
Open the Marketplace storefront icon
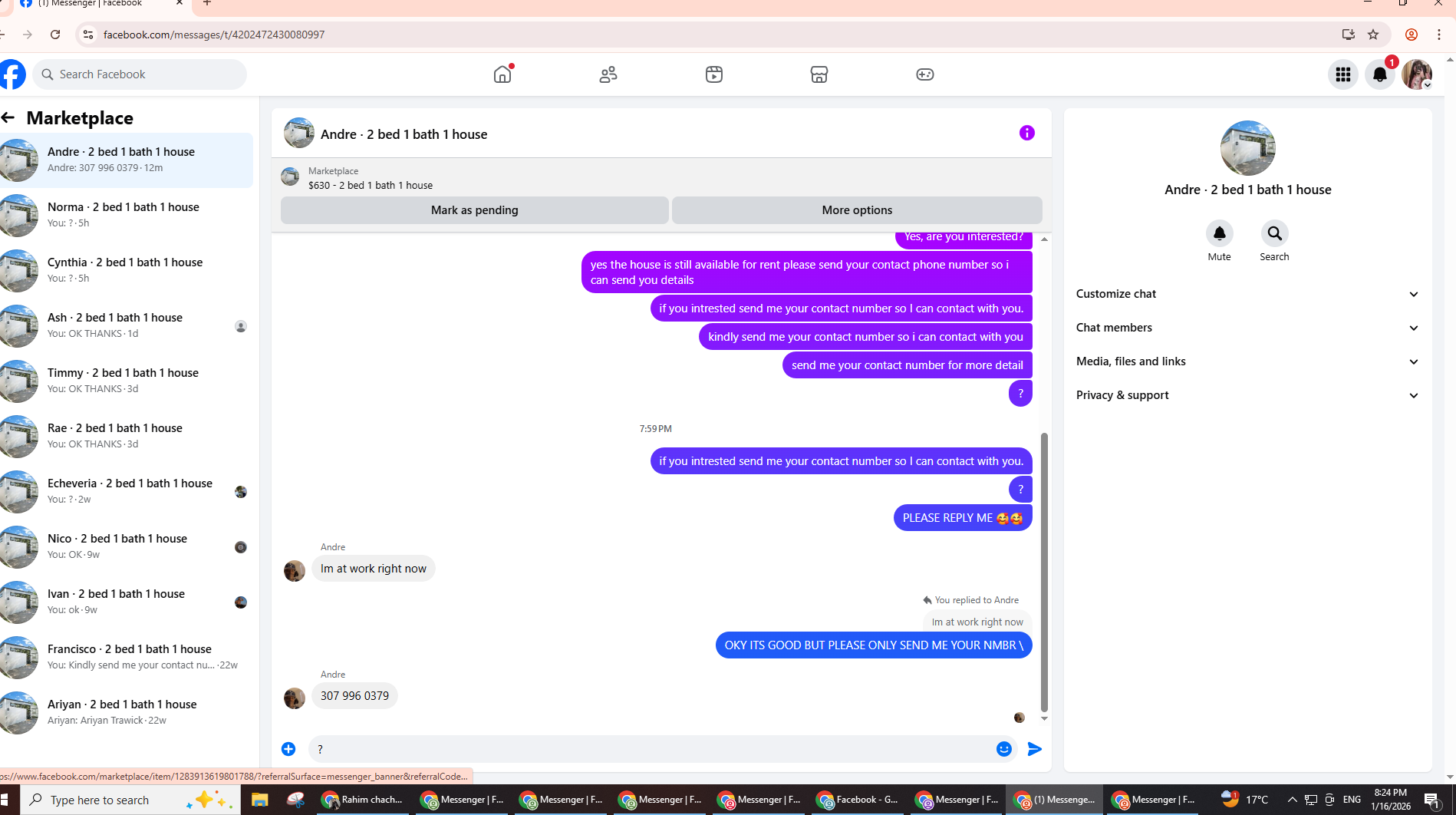(x=819, y=74)
